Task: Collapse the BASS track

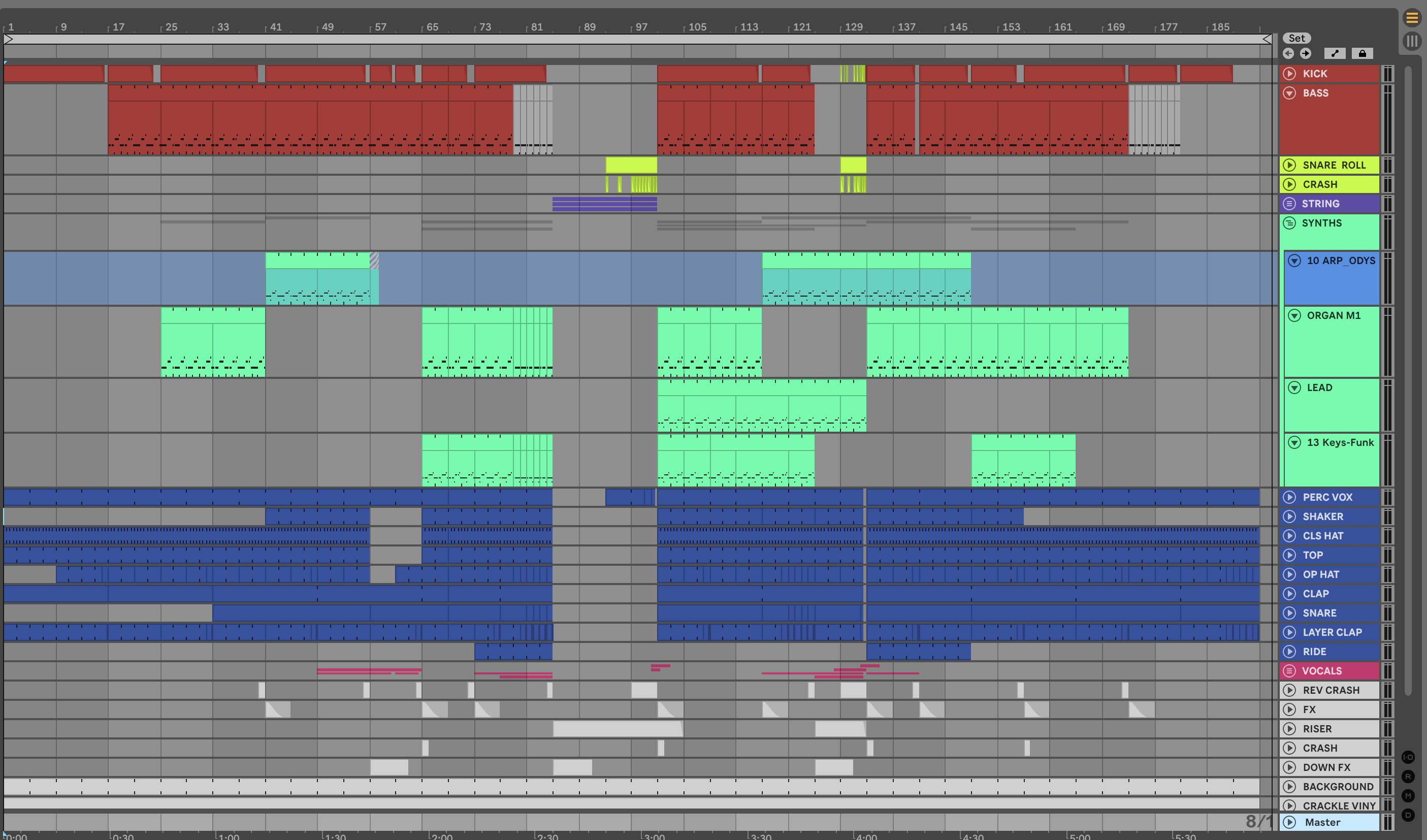Action: pos(1289,93)
